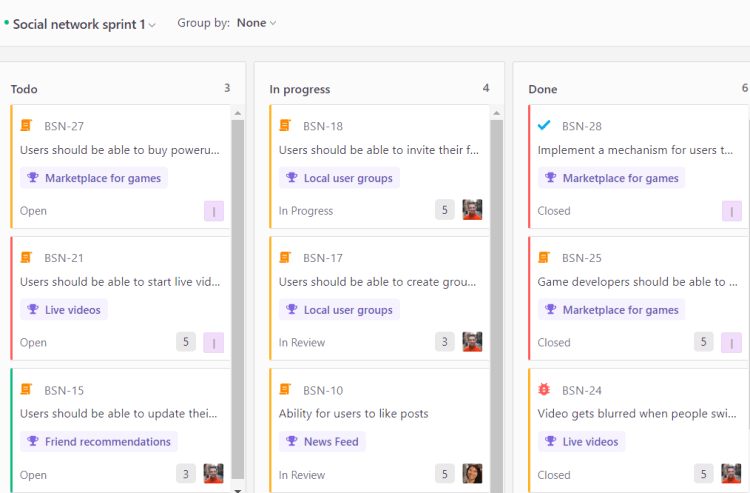Click assignee avatar on BSN-10 card

(x=472, y=474)
